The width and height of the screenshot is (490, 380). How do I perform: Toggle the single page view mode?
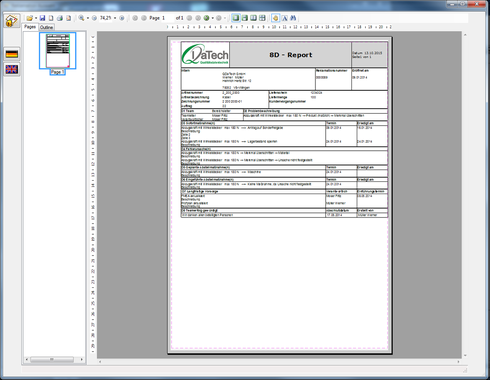pos(236,18)
